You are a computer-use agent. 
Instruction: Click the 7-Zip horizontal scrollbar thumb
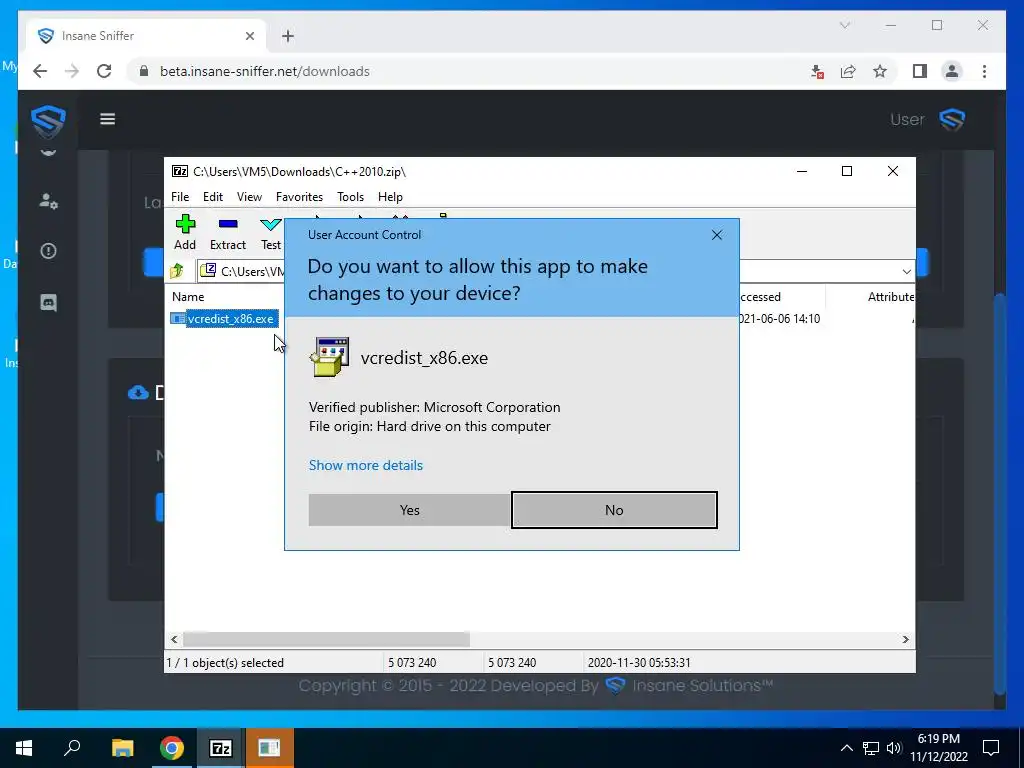pos(326,639)
